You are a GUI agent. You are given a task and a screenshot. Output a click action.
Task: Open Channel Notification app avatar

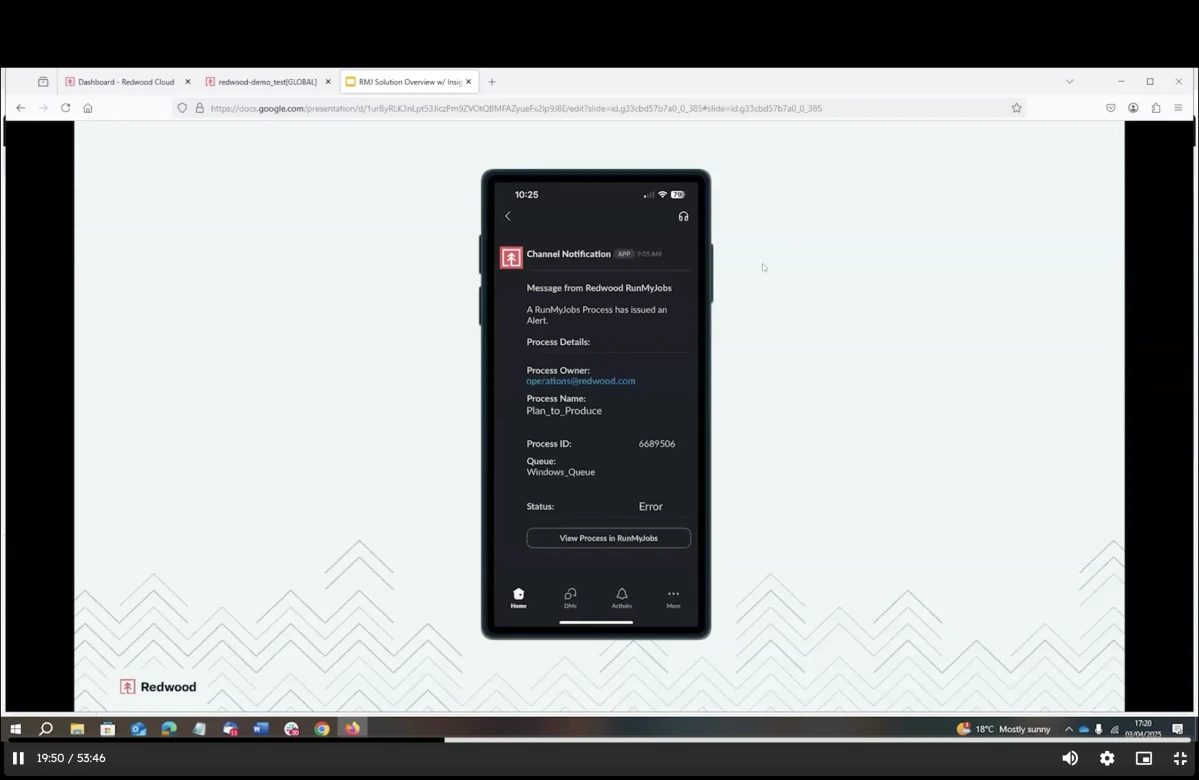click(x=511, y=258)
